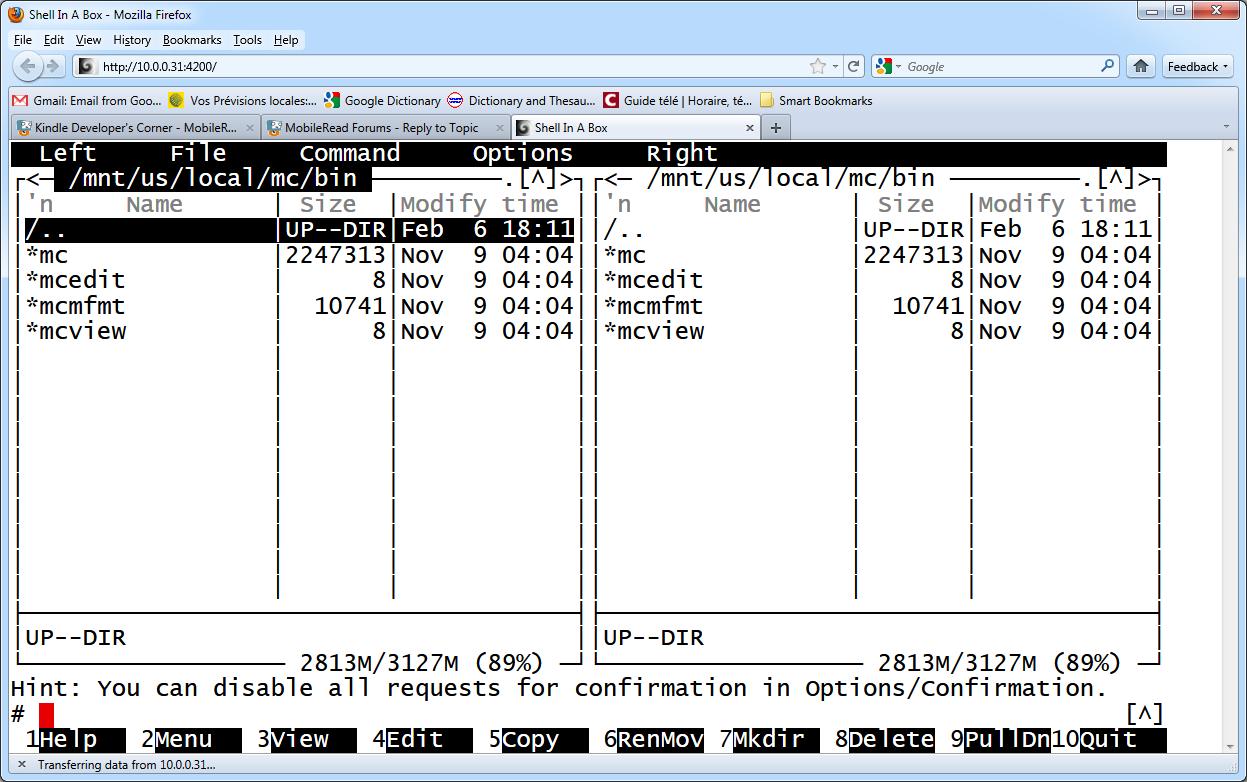Screen dimensions: 1247x782
Task: Close the Shell In A Box tab
Action: click(750, 128)
